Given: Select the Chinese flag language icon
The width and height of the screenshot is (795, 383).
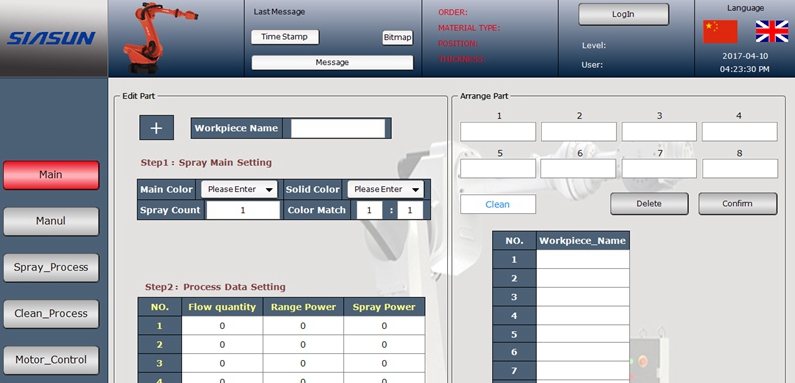Looking at the screenshot, I should [x=720, y=31].
